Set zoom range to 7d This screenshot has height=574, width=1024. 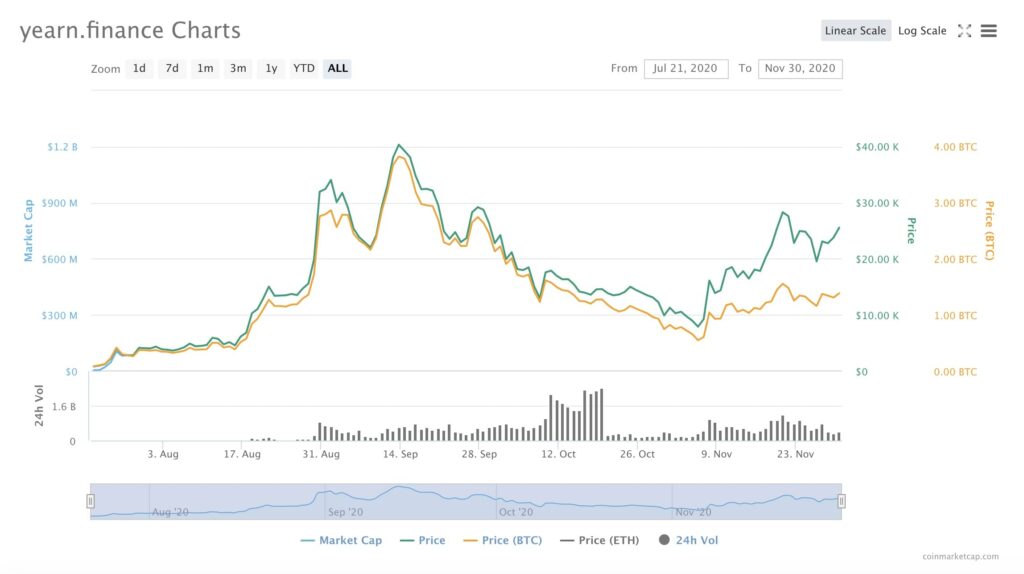tap(172, 69)
